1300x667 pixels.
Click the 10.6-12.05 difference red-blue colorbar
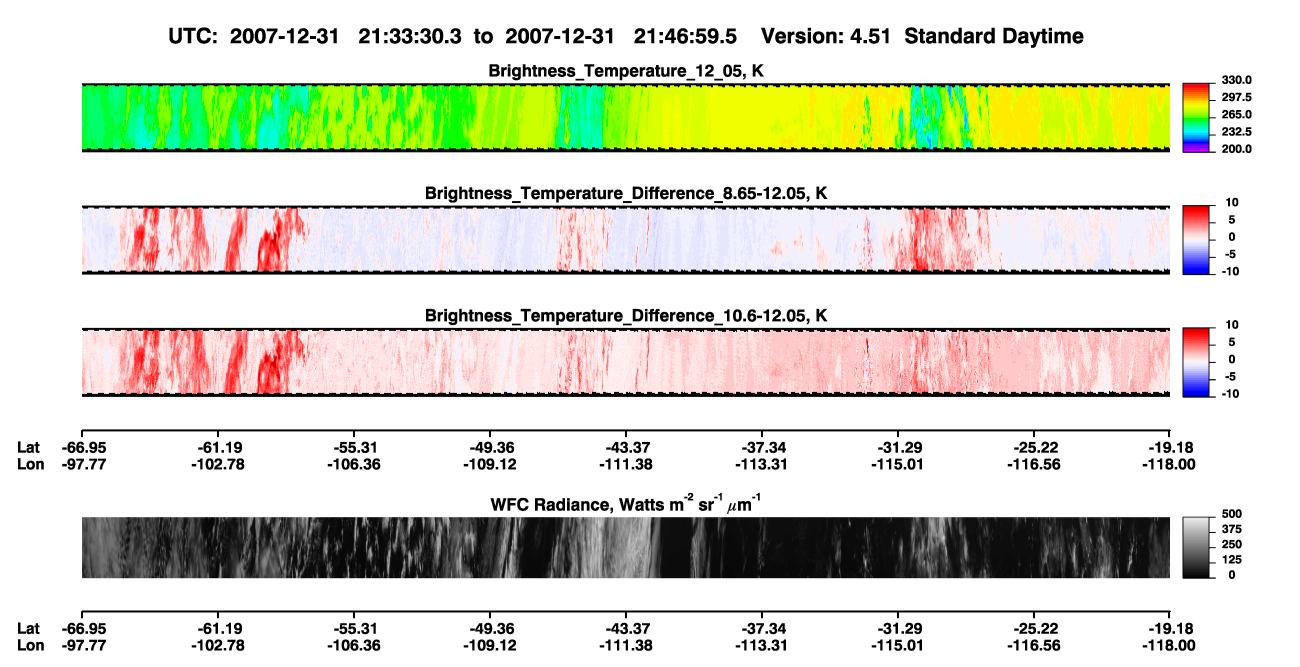[1196, 361]
